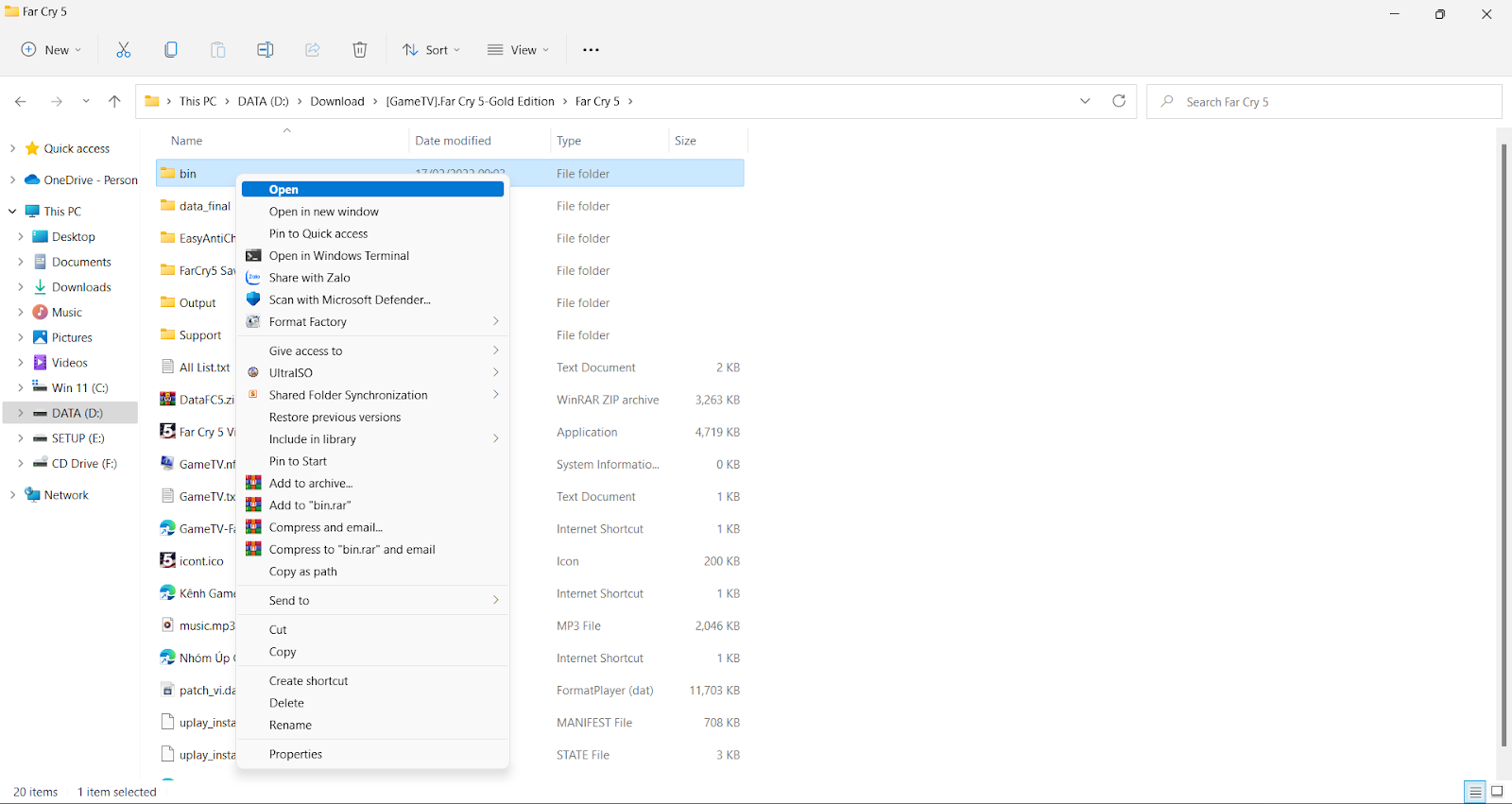This screenshot has width=1512, height=804.
Task: Select the Pictures folder in sidebar
Action: 72,337
